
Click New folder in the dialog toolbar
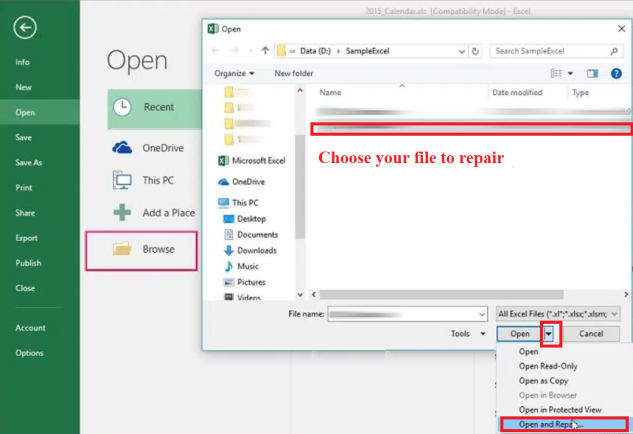[293, 73]
